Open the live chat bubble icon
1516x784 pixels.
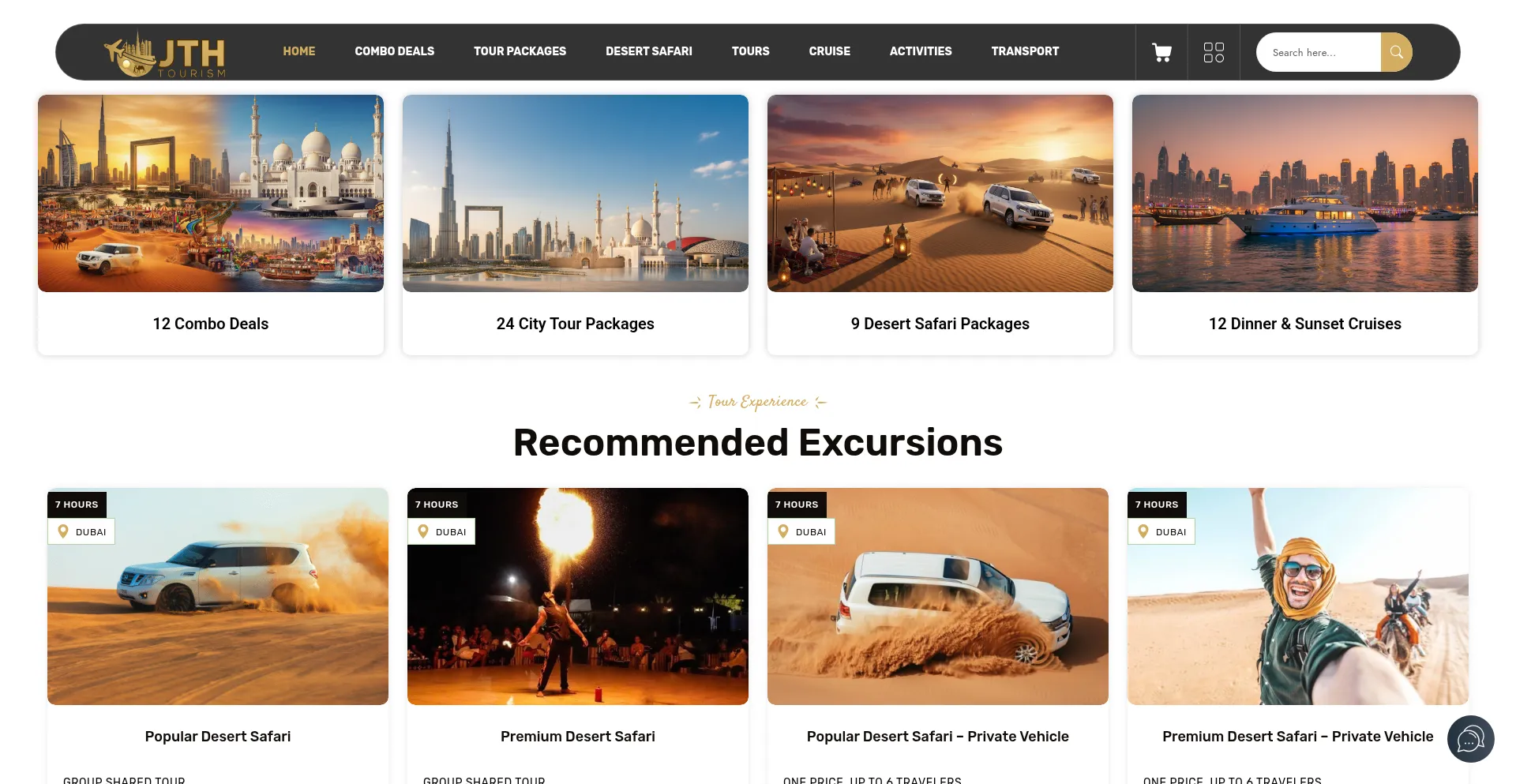coord(1470,739)
